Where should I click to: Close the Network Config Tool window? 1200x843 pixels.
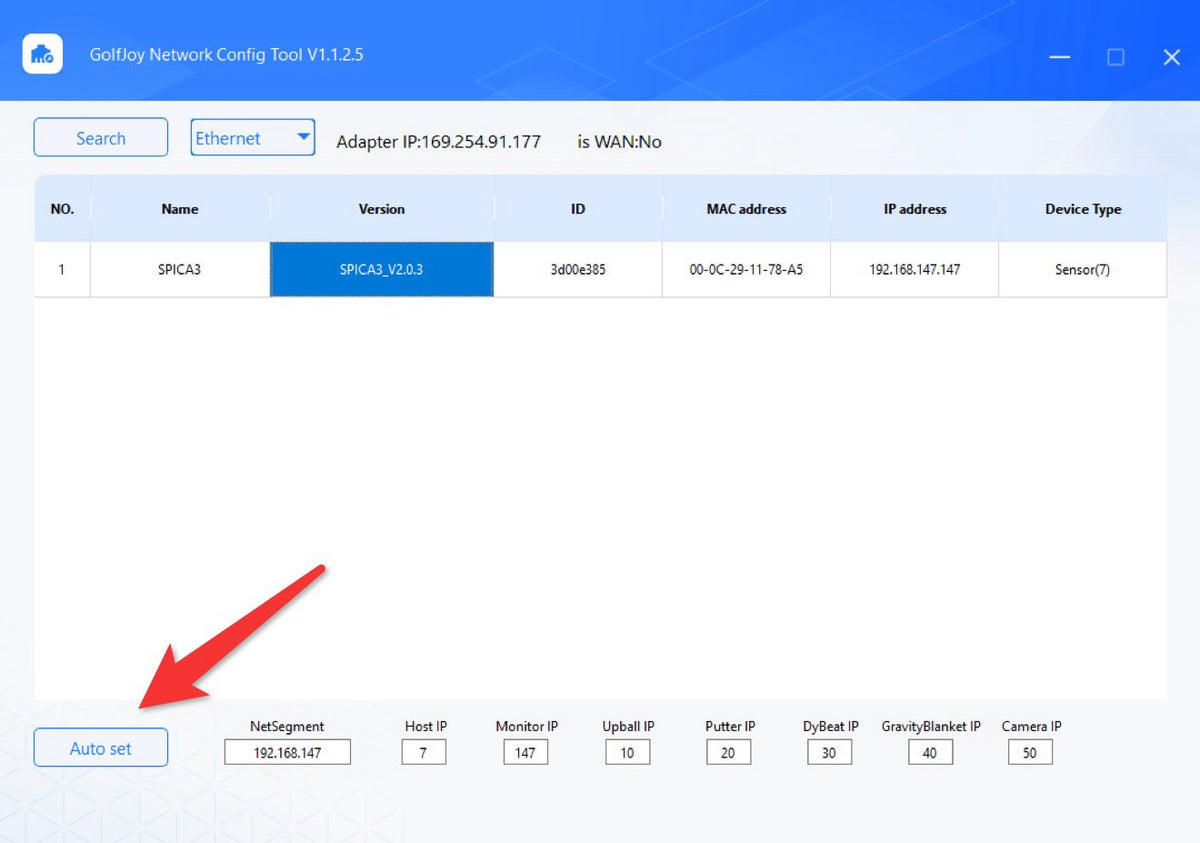pyautogui.click(x=1172, y=57)
